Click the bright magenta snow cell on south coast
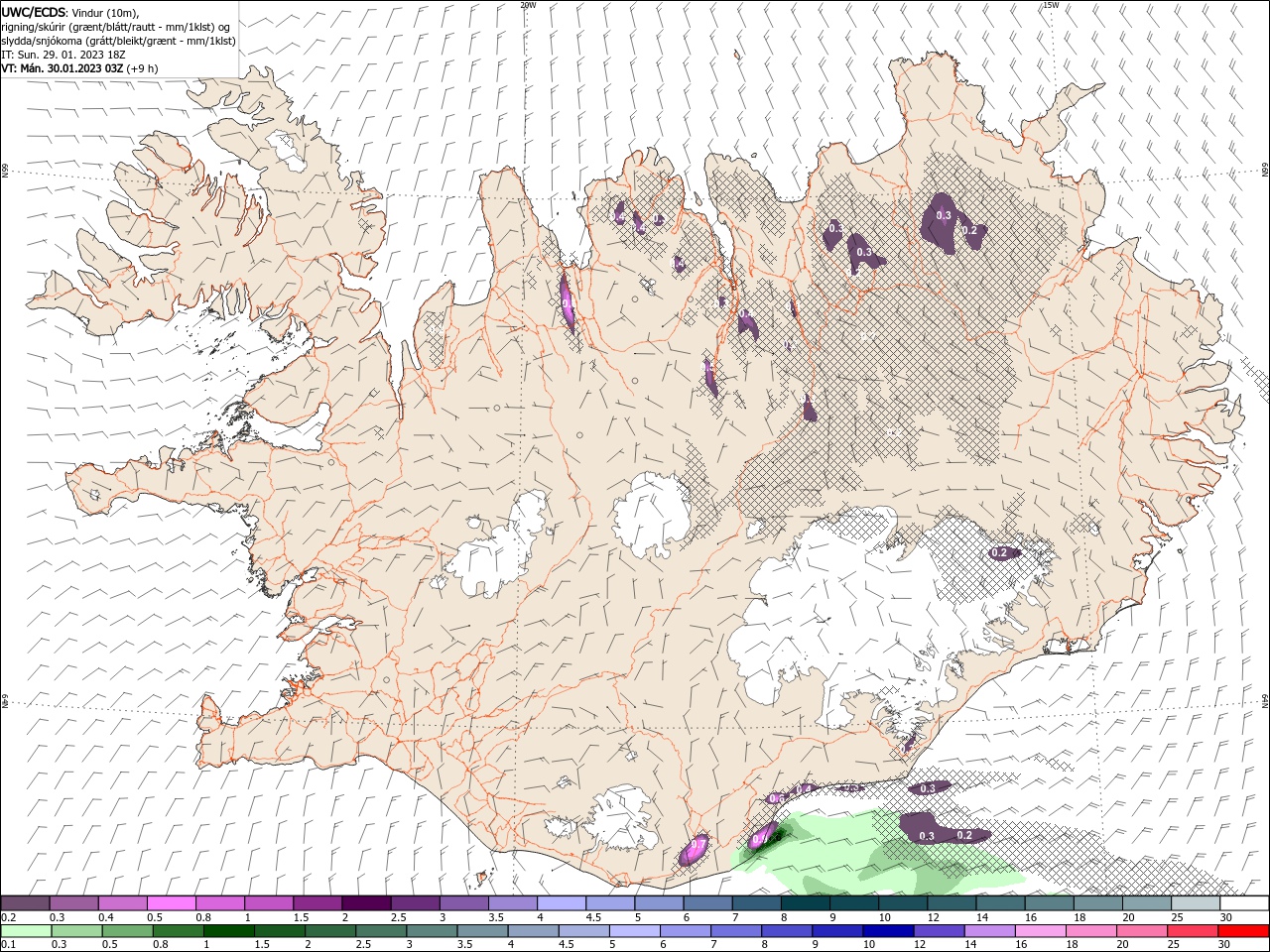The height and width of the screenshot is (952, 1270). coord(695,849)
